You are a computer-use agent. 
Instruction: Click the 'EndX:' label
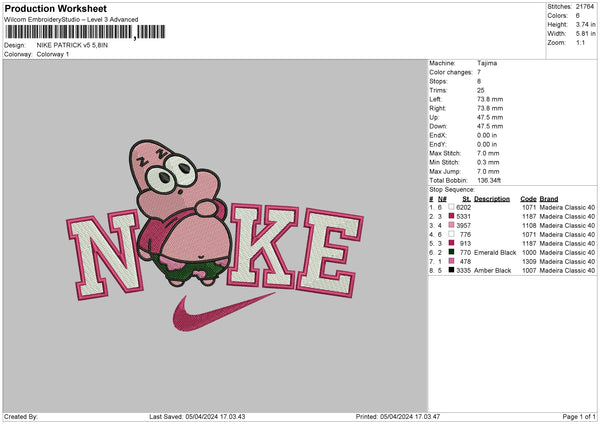click(438, 135)
